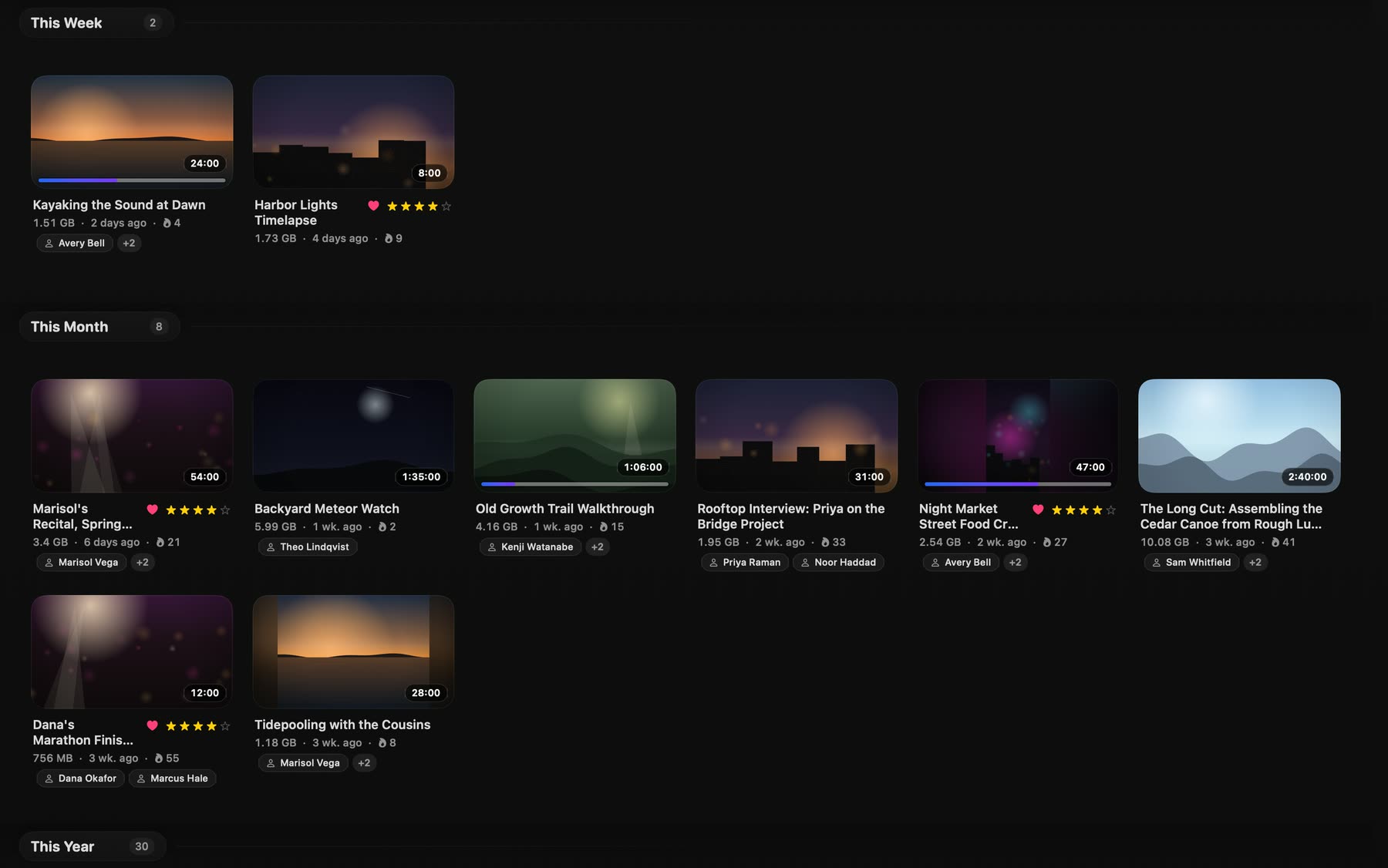The image size is (1388, 868).
Task: Expand +2 people on Old Growth Trail
Action: pos(598,547)
